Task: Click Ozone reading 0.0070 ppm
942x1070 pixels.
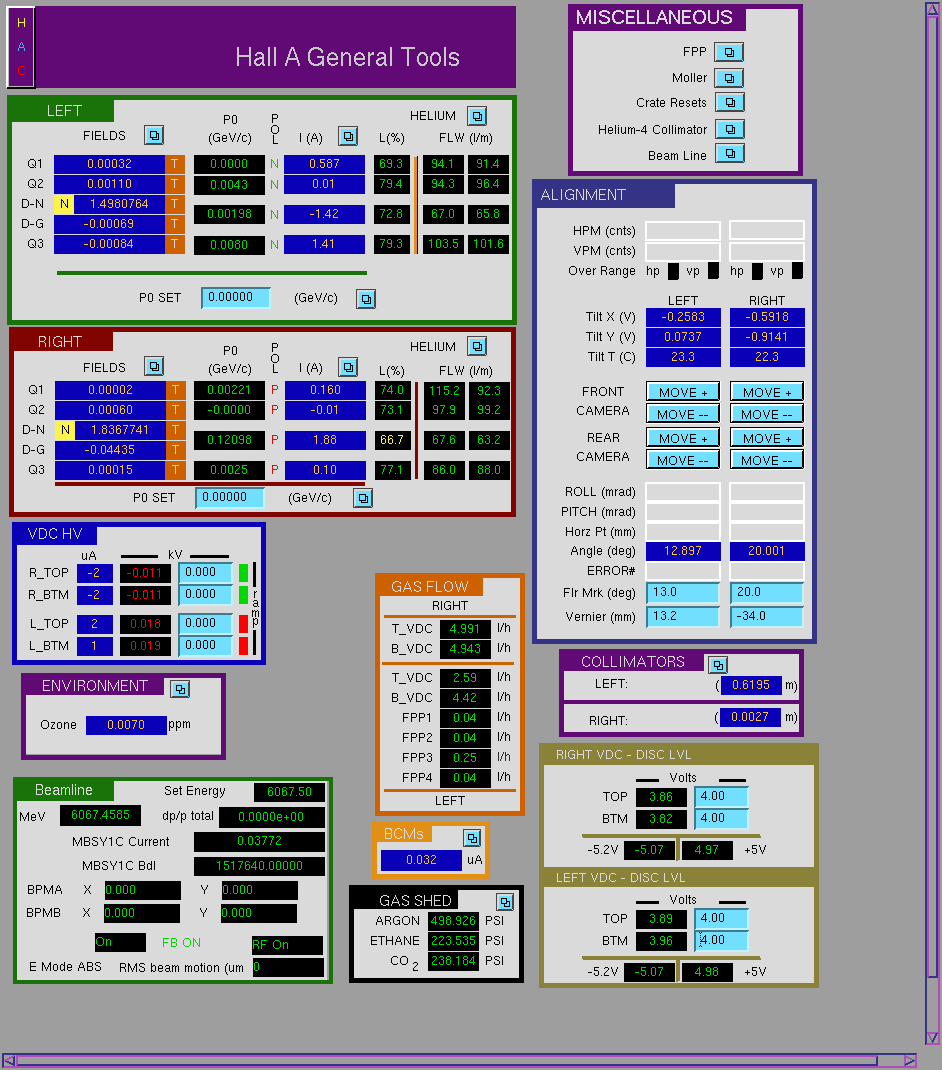Action: tap(126, 725)
